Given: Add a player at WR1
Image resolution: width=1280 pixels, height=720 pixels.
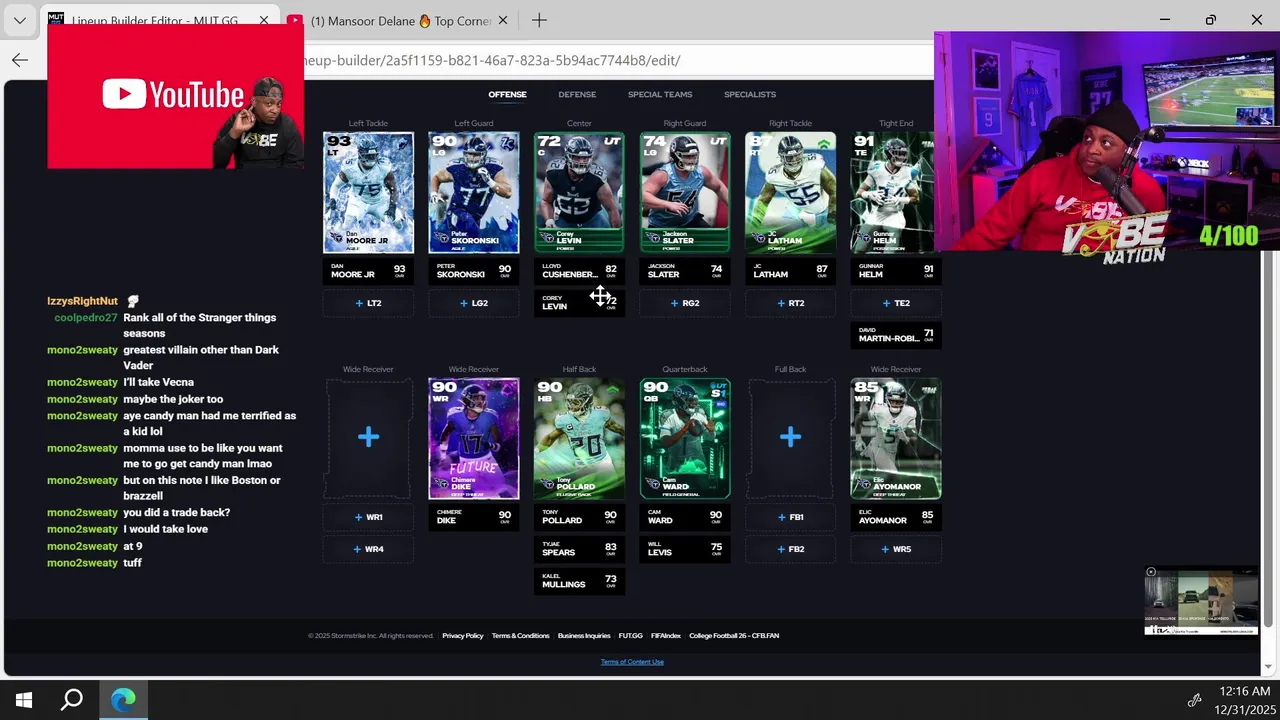Looking at the screenshot, I should tap(368, 517).
